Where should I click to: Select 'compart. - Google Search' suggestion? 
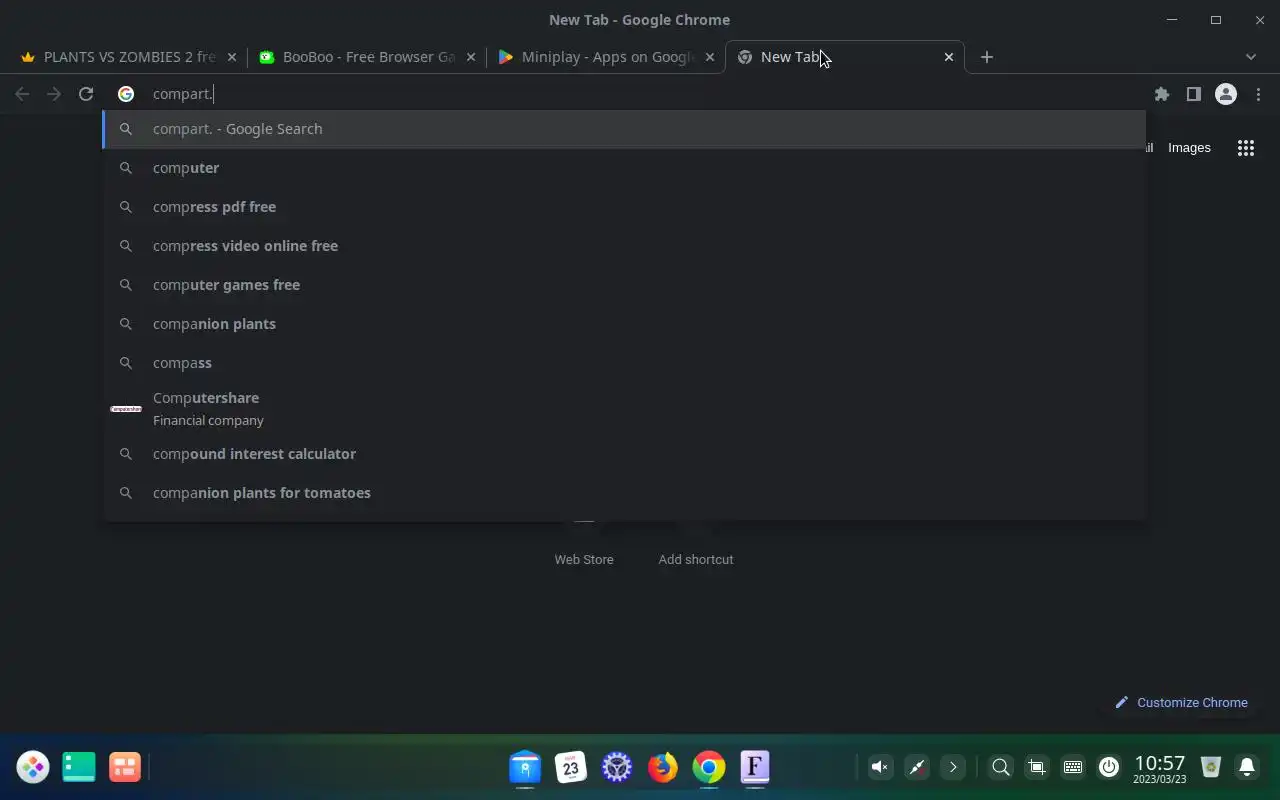click(624, 129)
